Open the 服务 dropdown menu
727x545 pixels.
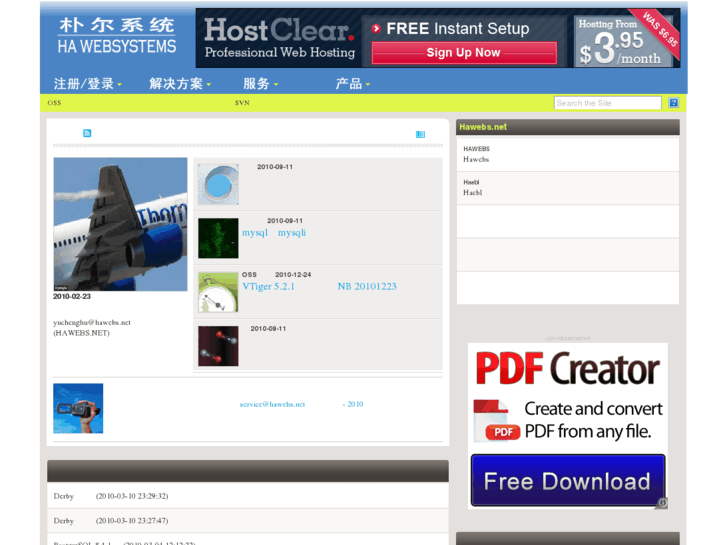[x=261, y=83]
